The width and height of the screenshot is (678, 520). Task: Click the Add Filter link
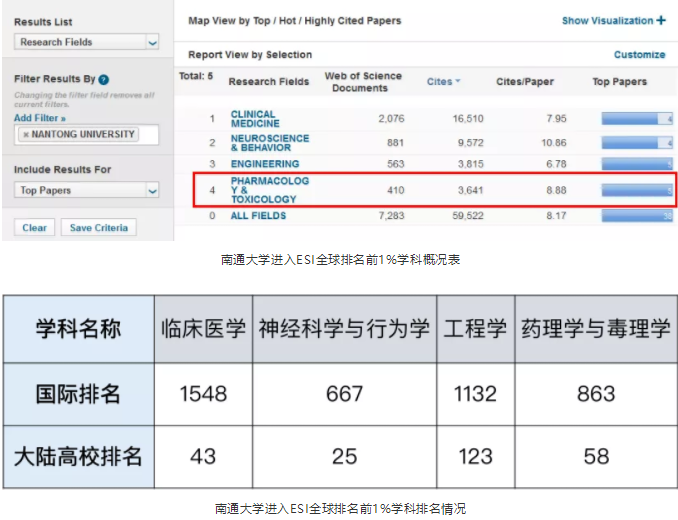point(40,118)
